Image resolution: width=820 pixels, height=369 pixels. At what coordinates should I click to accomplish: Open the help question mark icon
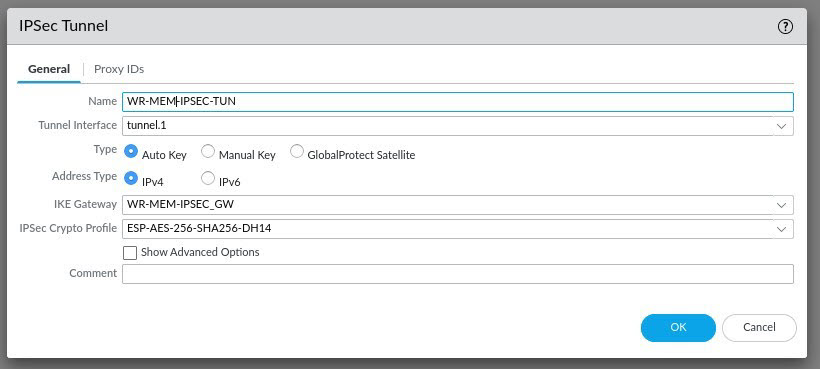coord(785,27)
